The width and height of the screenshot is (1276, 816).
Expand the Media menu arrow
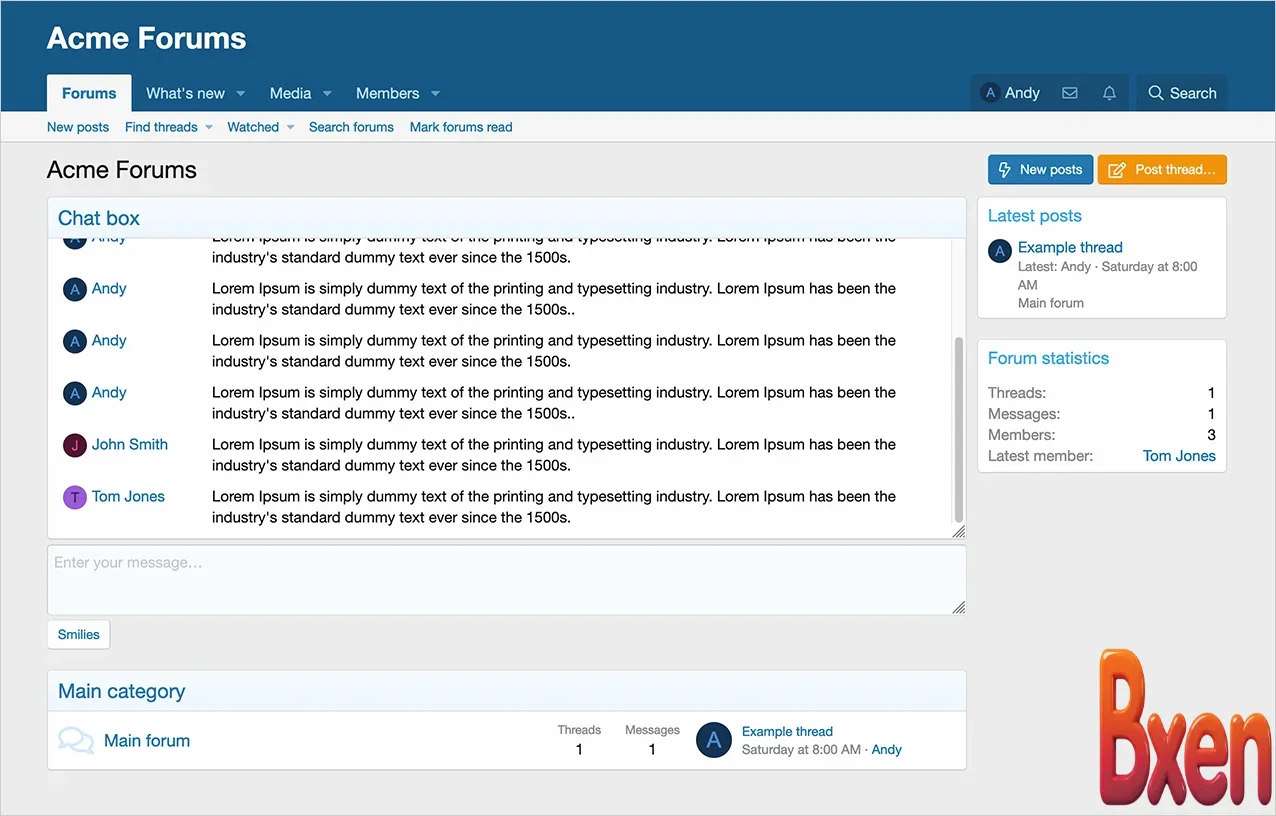point(327,94)
